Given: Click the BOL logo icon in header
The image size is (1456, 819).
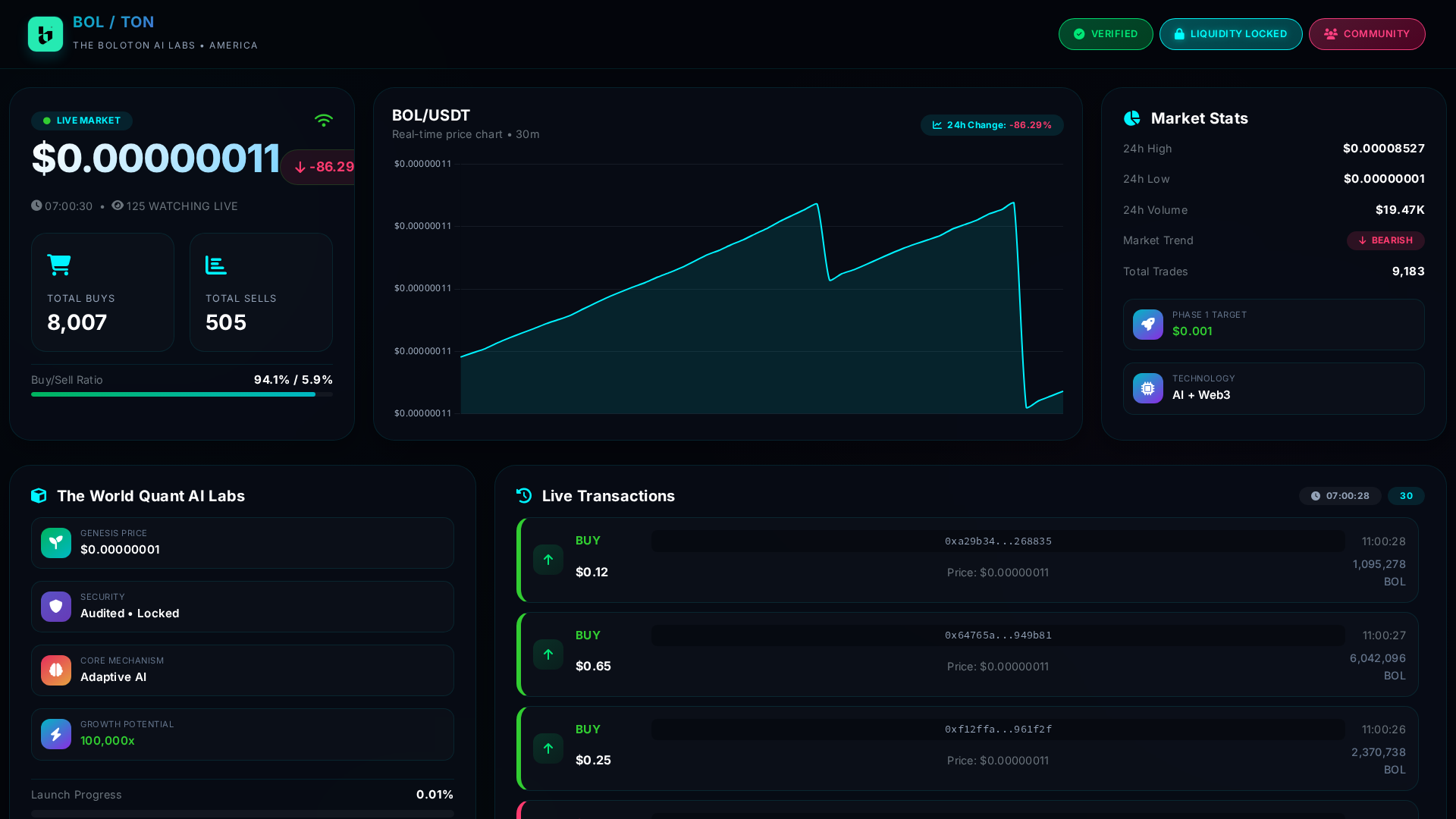Looking at the screenshot, I should point(45,34).
